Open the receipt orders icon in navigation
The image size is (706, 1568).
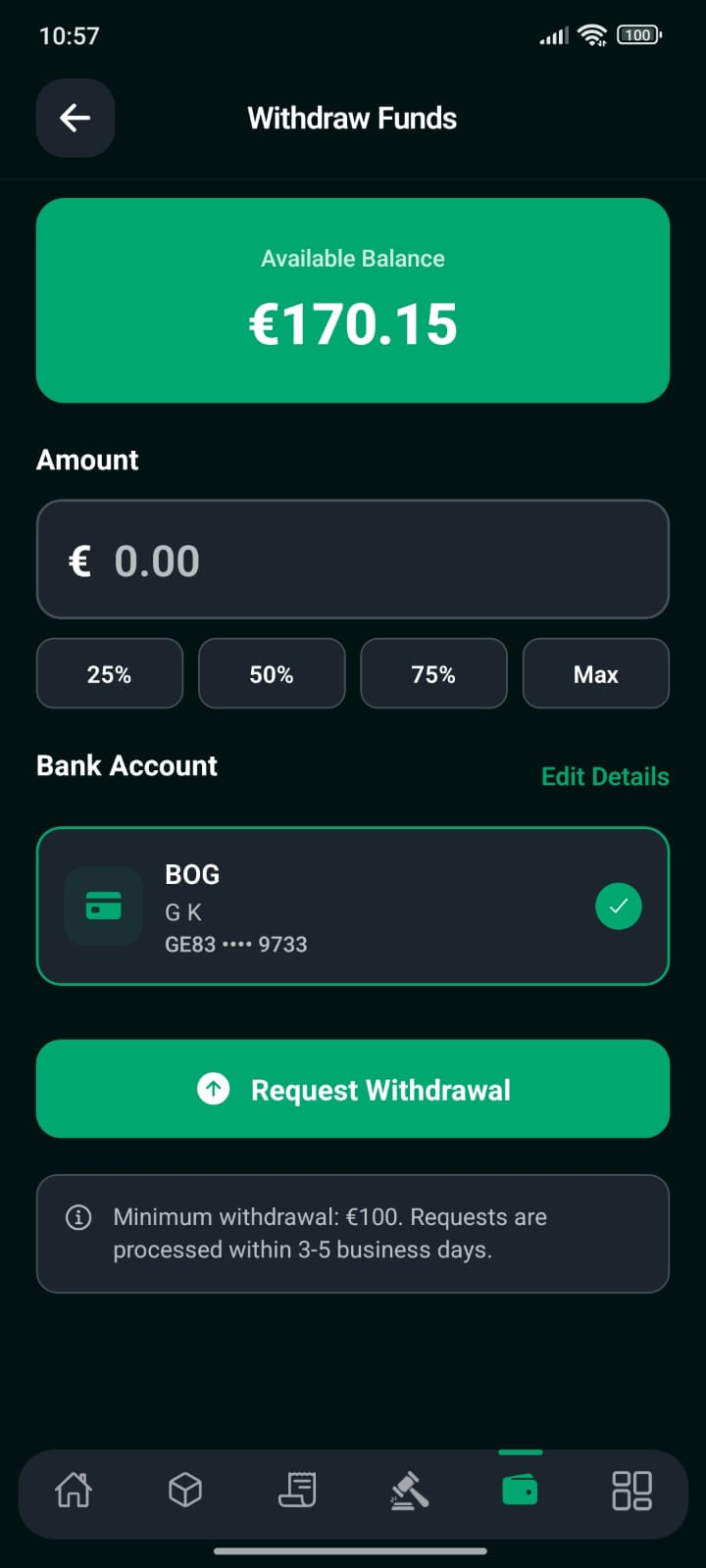click(297, 1491)
